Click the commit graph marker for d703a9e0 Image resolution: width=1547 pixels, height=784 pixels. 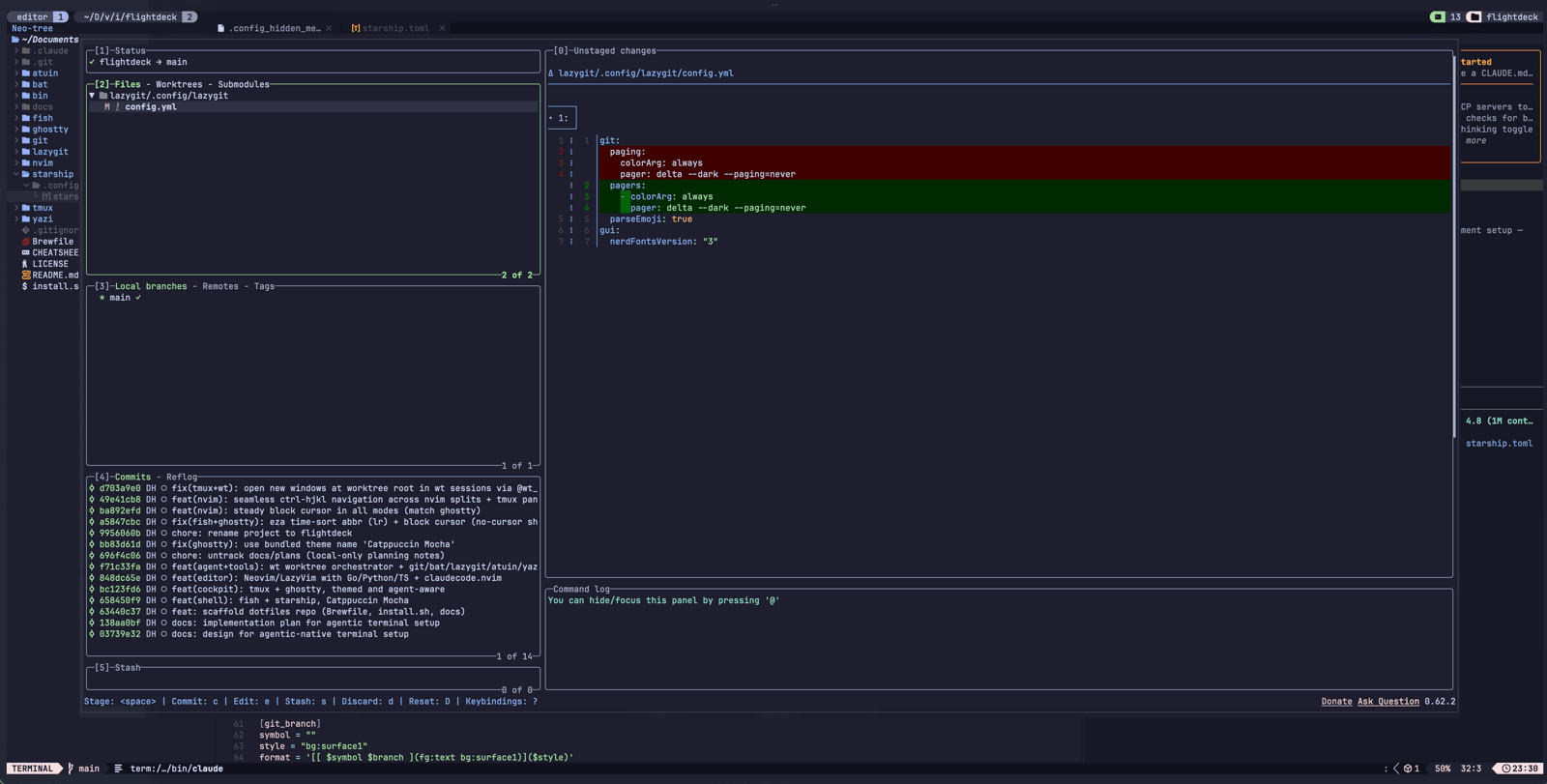tap(92, 488)
